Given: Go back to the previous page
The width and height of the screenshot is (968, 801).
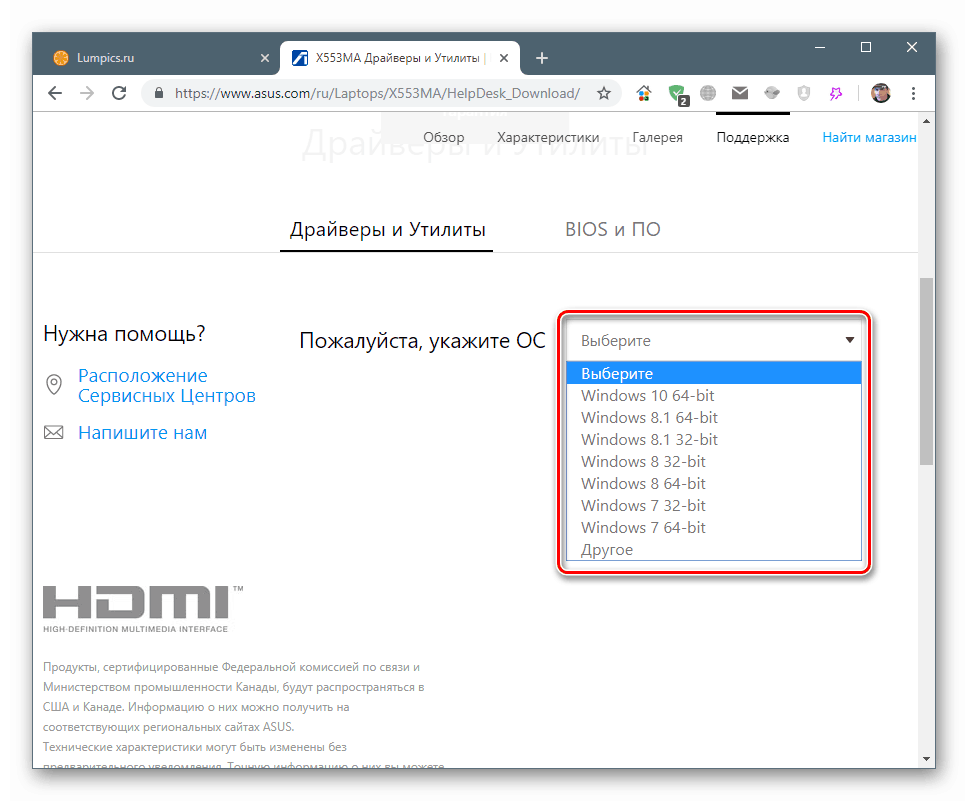Looking at the screenshot, I should pyautogui.click(x=55, y=93).
